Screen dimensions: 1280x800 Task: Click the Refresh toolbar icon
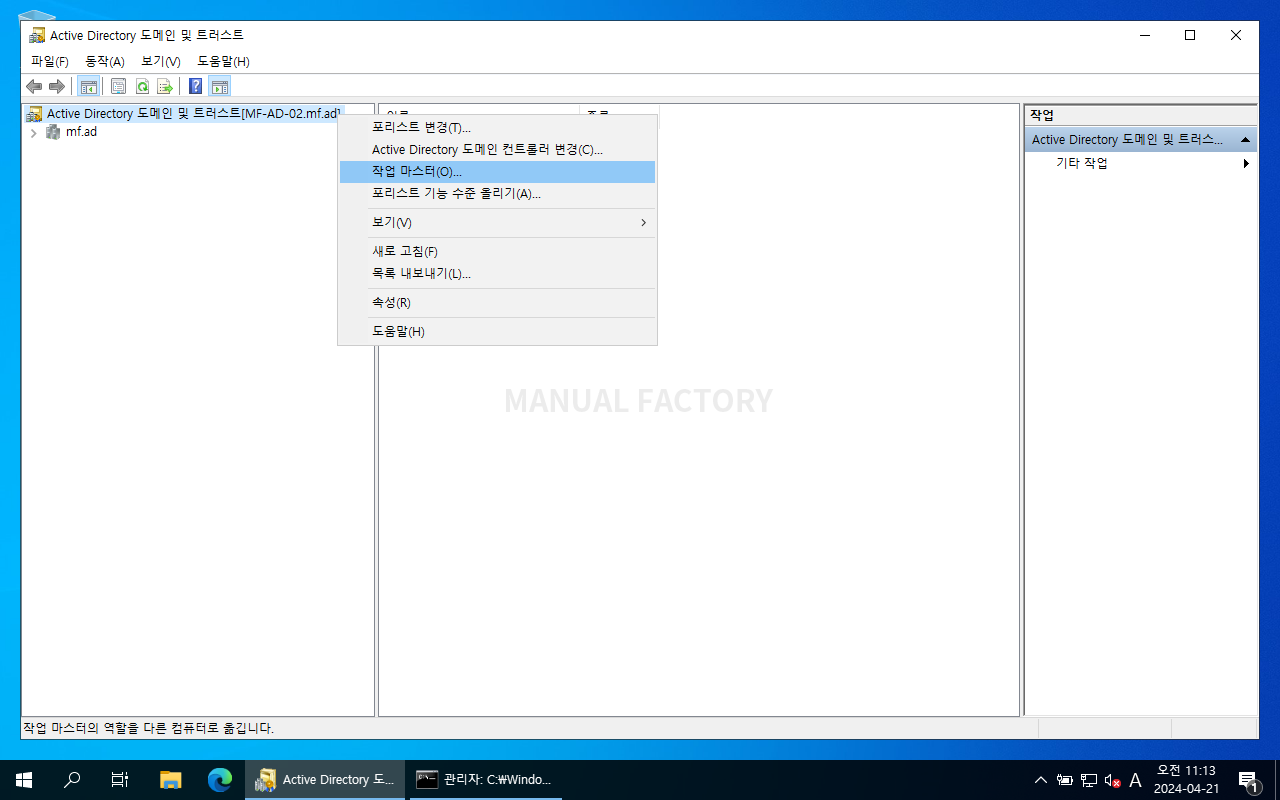pyautogui.click(x=142, y=86)
